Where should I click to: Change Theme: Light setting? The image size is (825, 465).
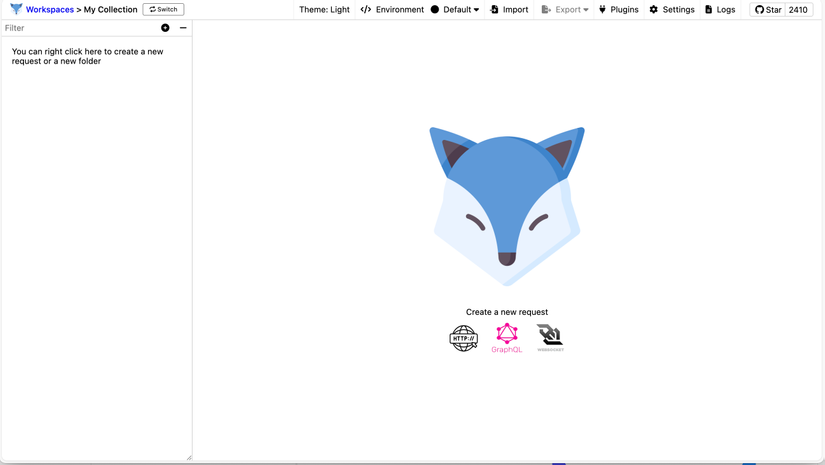[x=324, y=9]
